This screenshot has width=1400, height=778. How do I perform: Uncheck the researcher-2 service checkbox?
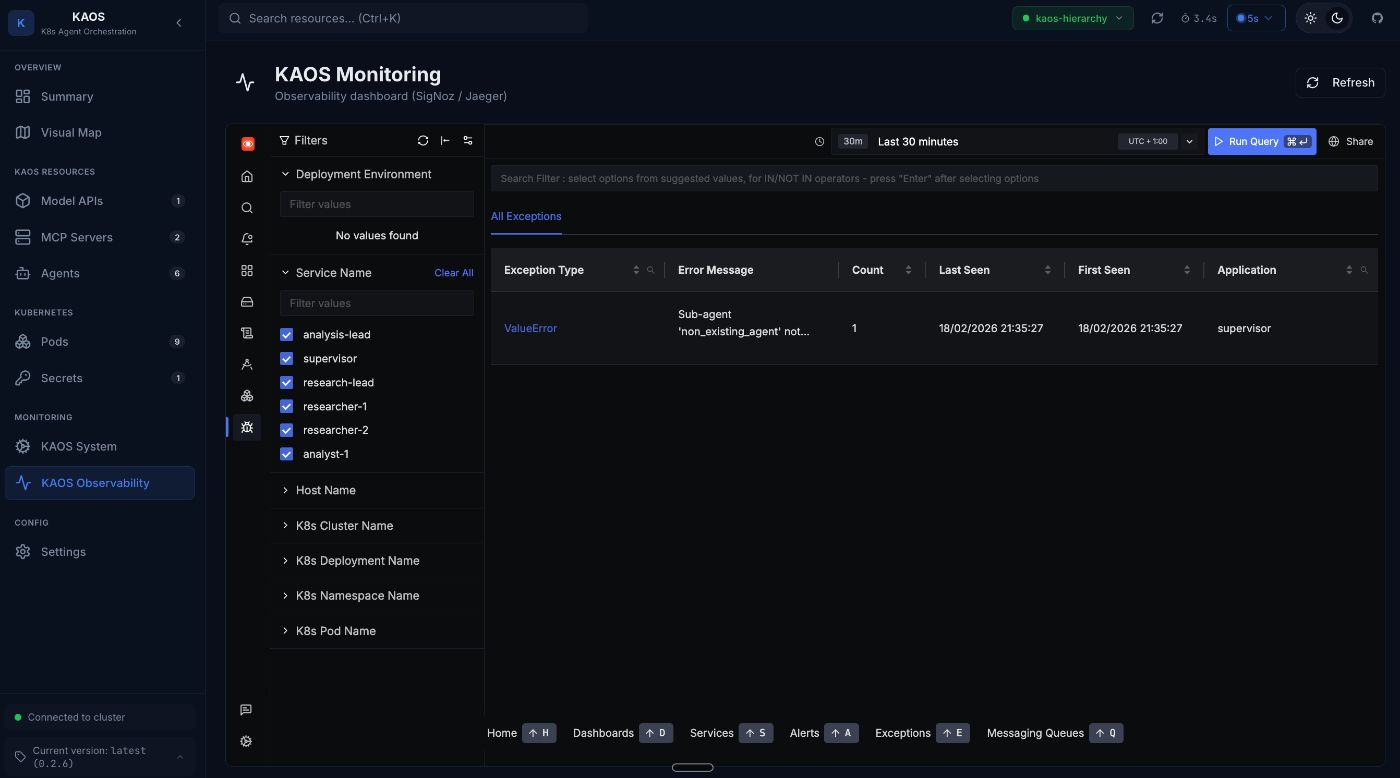click(287, 430)
